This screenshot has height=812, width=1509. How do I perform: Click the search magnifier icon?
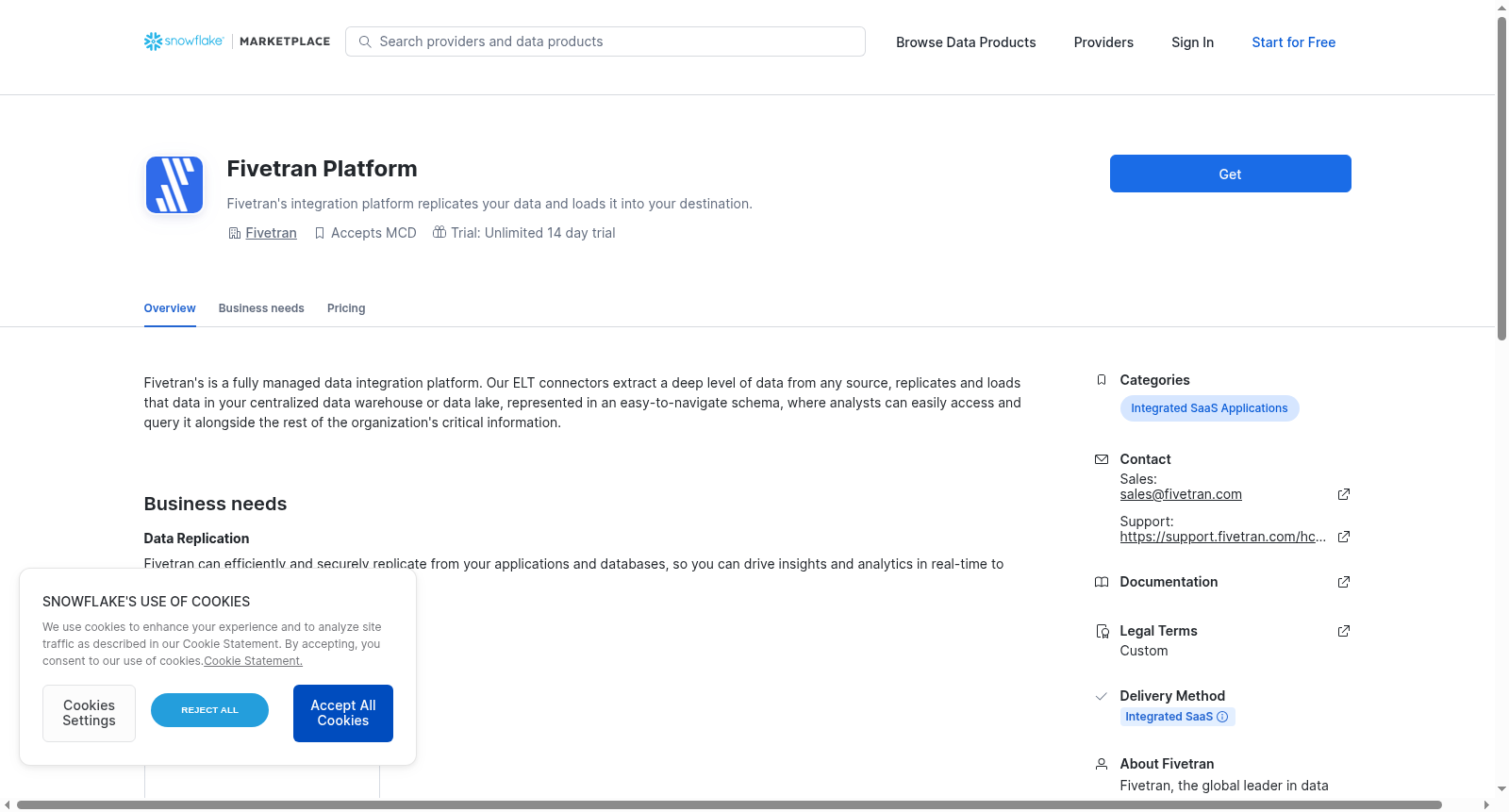tap(365, 41)
